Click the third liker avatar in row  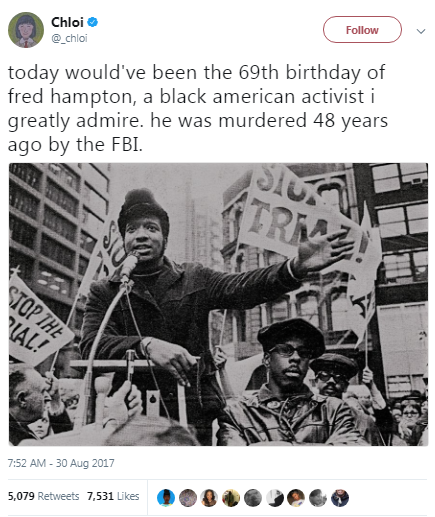pos(209,498)
